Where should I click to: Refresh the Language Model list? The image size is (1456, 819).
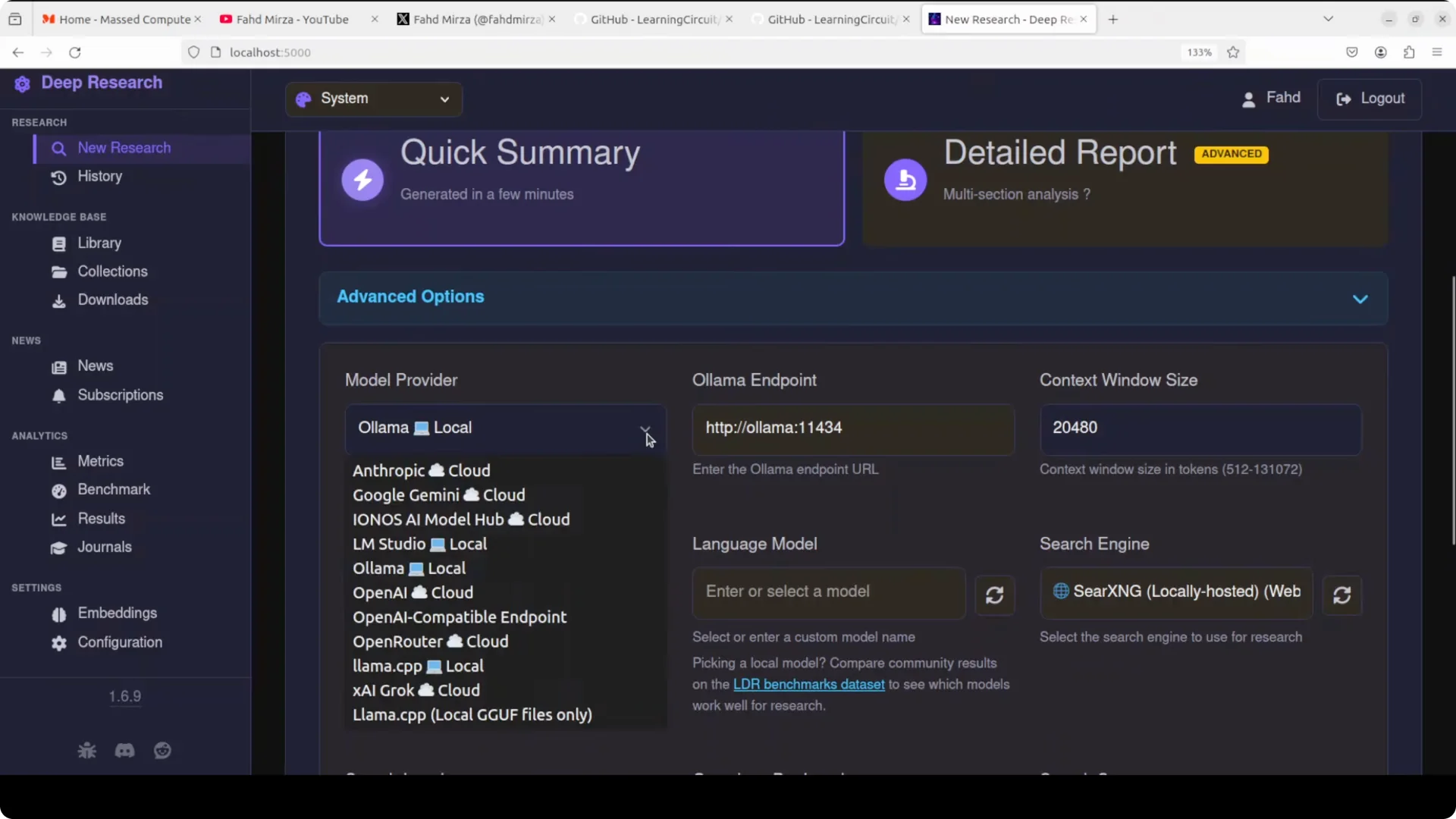[994, 595]
